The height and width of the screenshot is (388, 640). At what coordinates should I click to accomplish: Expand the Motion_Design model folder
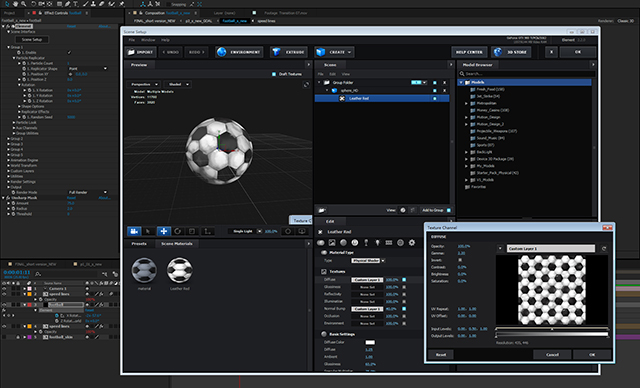[467, 118]
